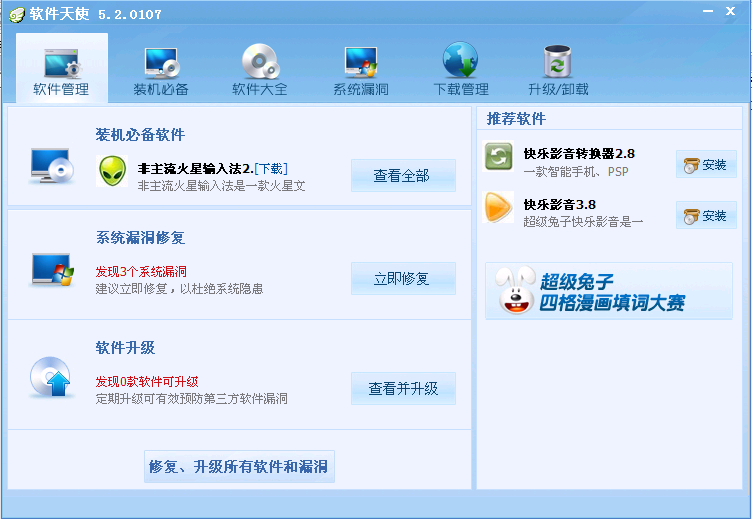Screen dimensions: 752x519
Task: Click the [下载] link for 火星输入法
Action: coord(271,168)
